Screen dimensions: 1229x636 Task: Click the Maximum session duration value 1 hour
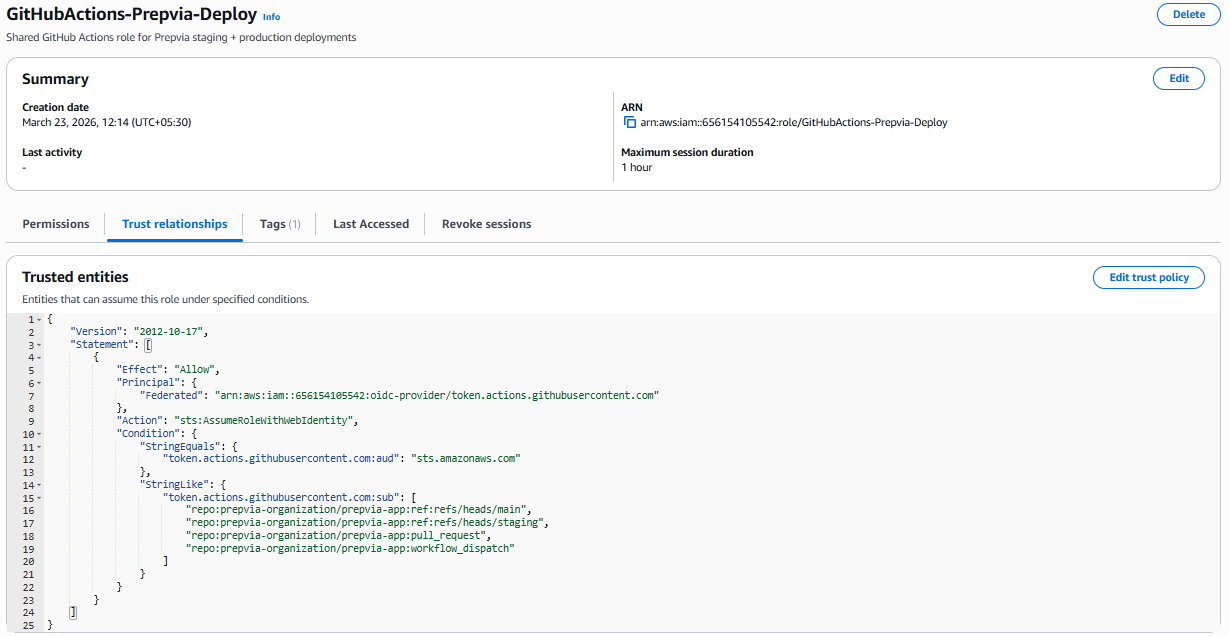click(637, 167)
